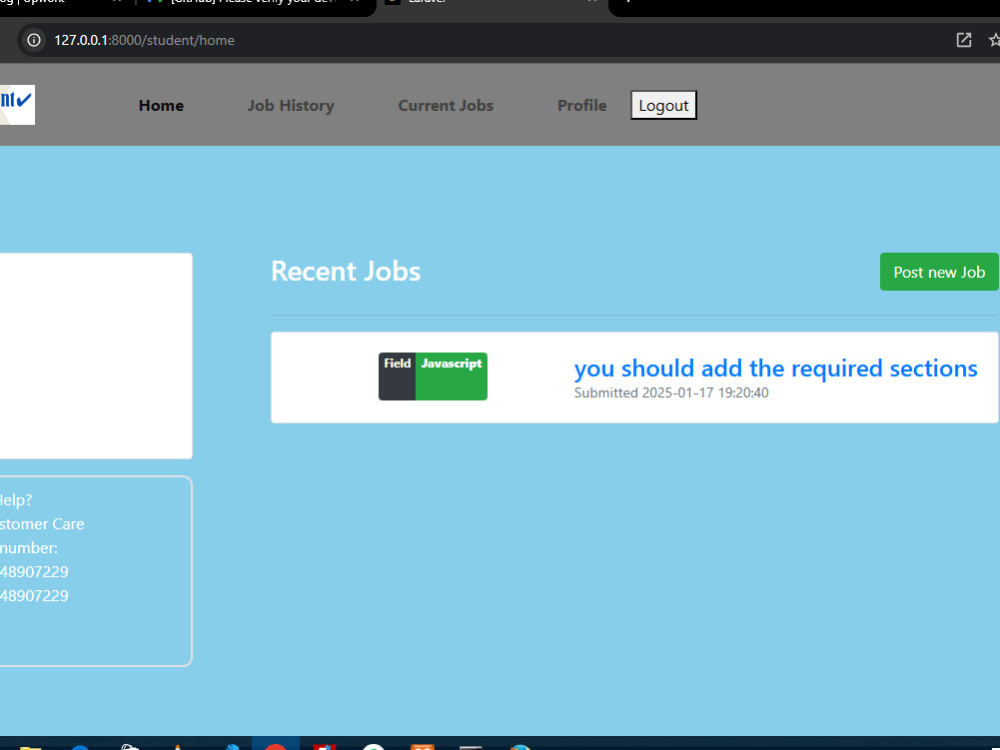The width and height of the screenshot is (1000, 750).
Task: Click the Recent Jobs heading
Action: click(x=346, y=271)
